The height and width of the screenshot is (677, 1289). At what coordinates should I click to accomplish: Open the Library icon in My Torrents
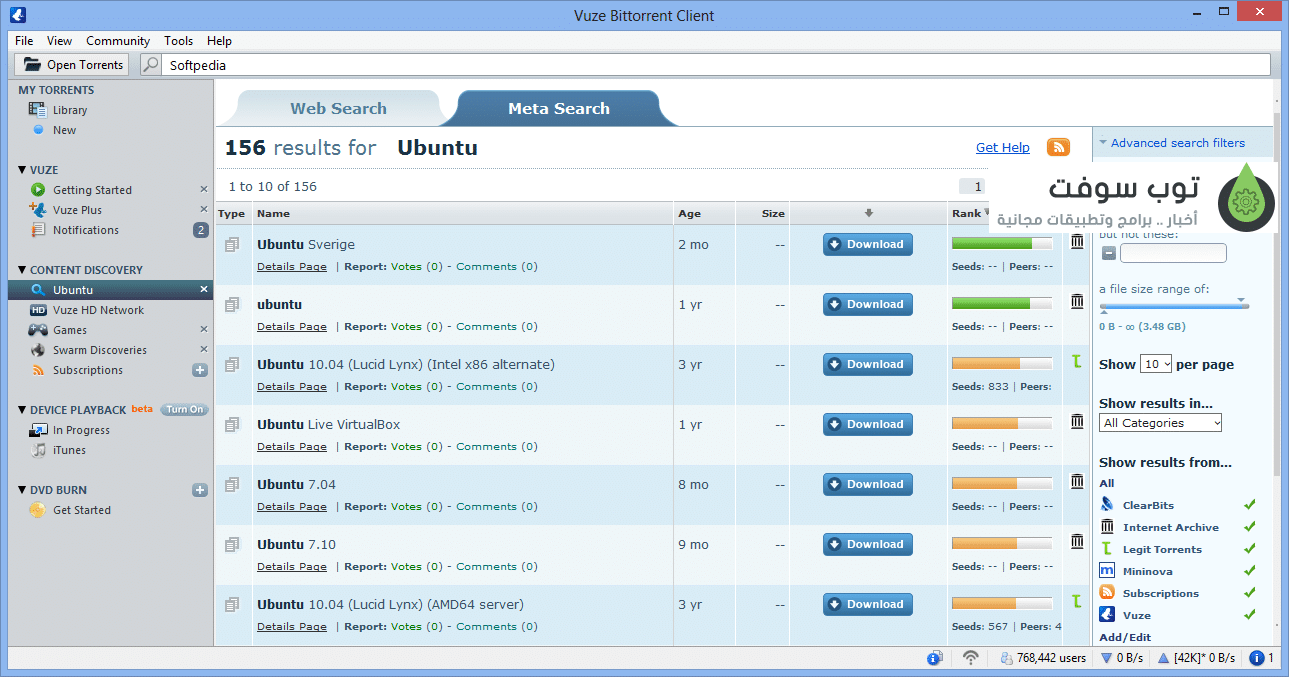pos(38,110)
